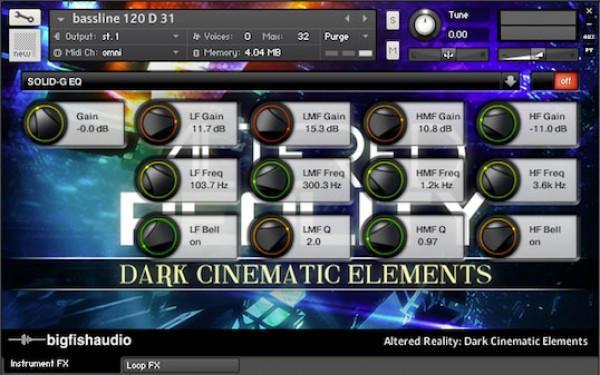Click the 15.3 dB LMF Gain value
This screenshot has width=600, height=375.
(x=322, y=129)
